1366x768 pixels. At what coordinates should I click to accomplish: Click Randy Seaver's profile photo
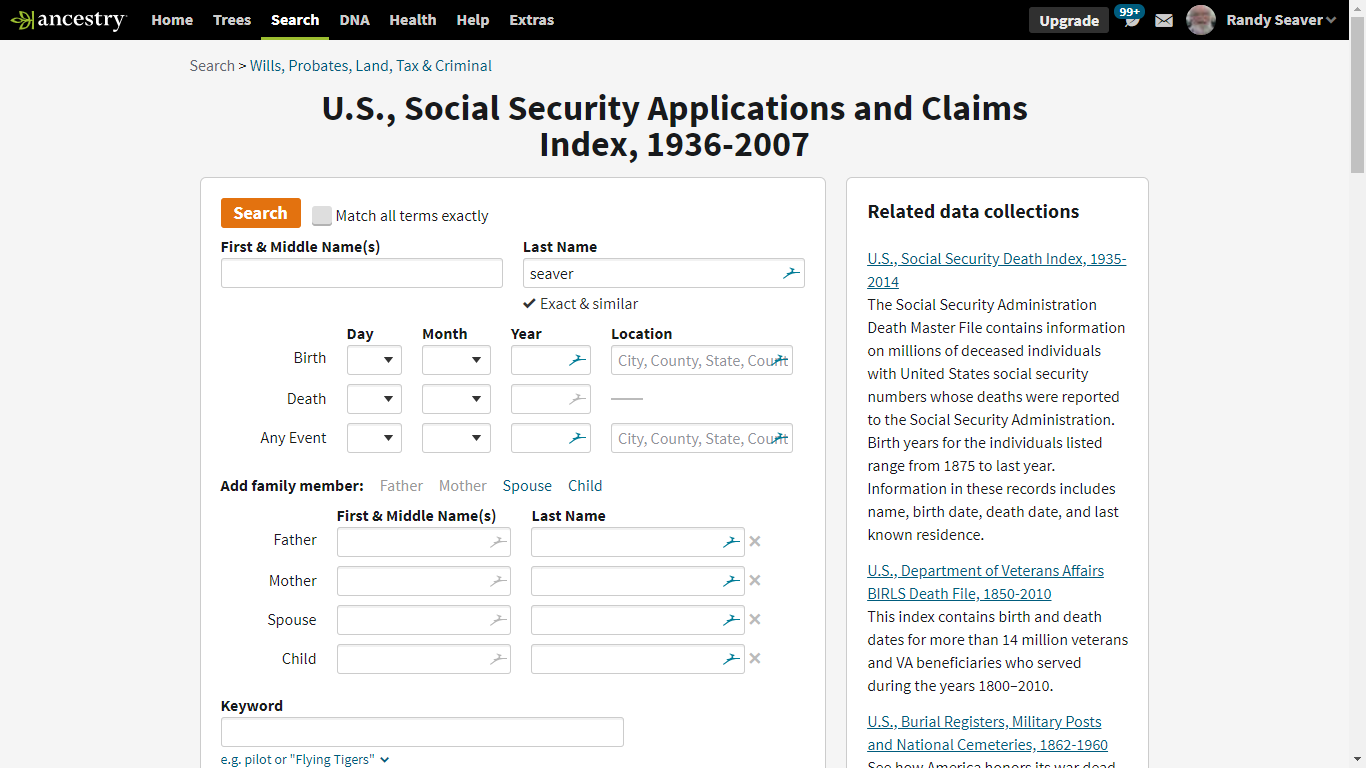(1201, 20)
